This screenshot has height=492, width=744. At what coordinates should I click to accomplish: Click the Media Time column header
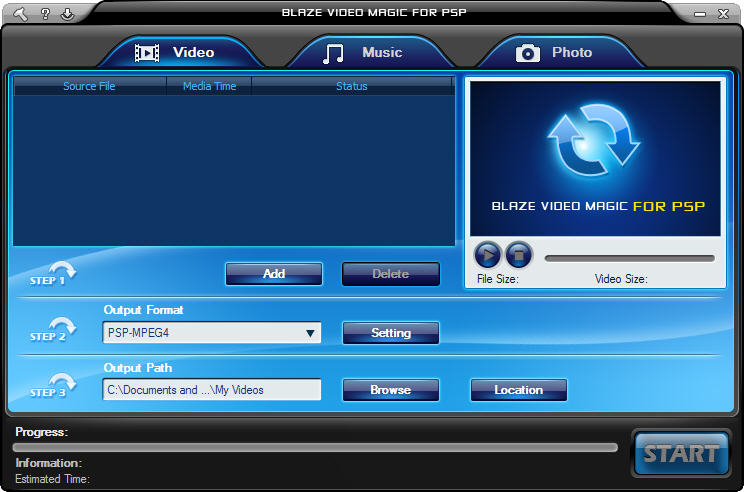209,86
